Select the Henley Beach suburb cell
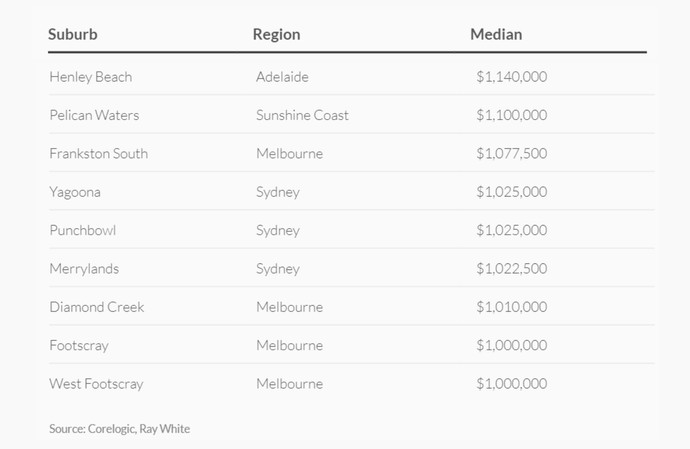 [x=90, y=77]
